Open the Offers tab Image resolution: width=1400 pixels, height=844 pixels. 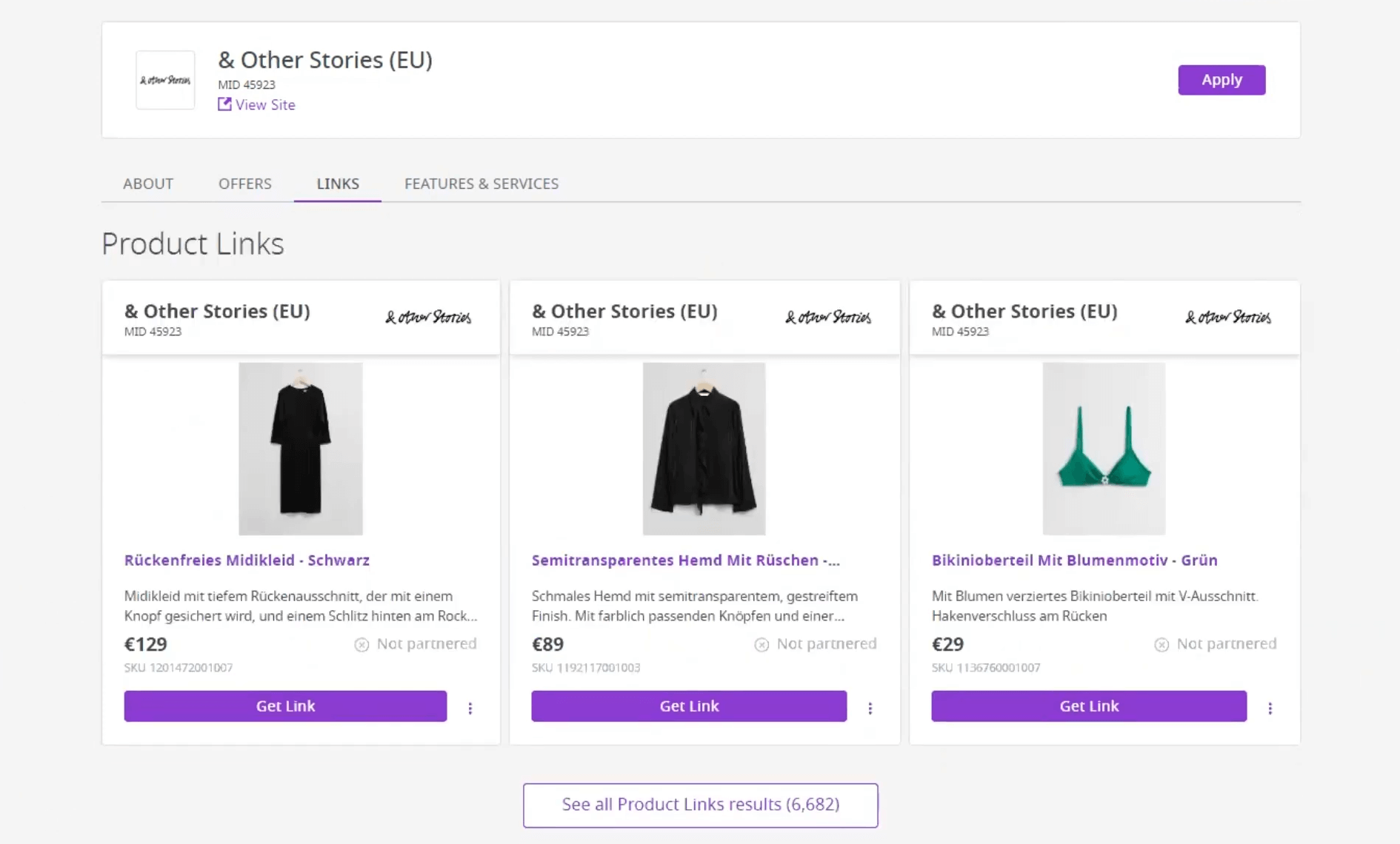[245, 184]
